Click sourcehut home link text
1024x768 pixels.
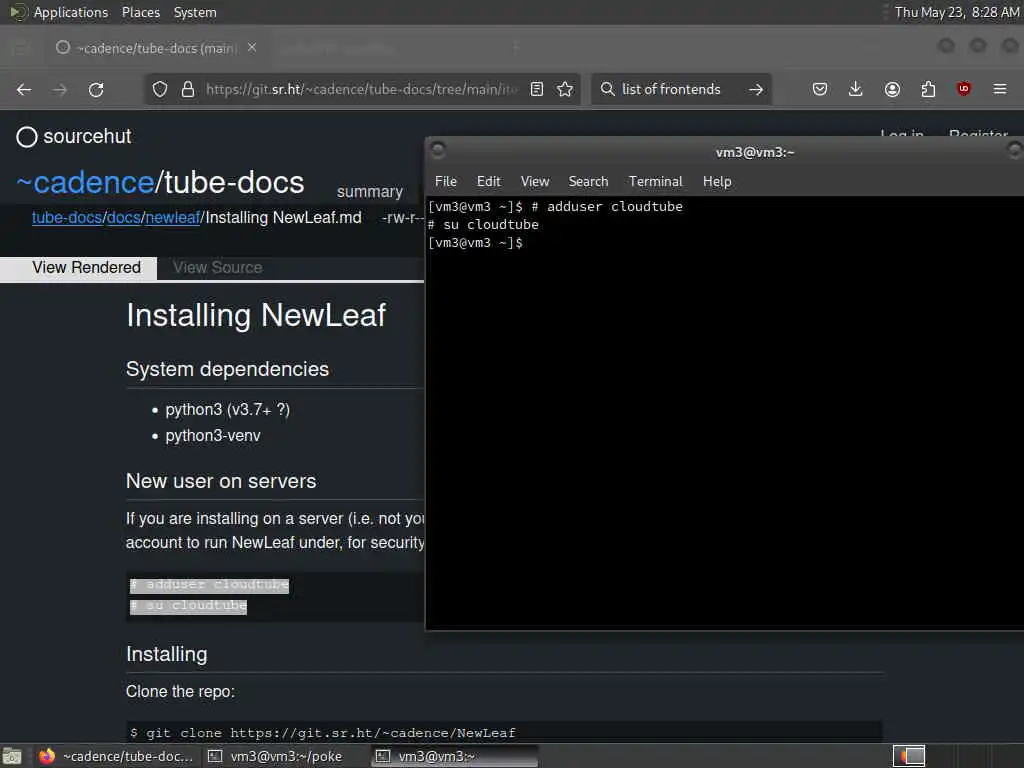pyautogui.click(x=88, y=136)
